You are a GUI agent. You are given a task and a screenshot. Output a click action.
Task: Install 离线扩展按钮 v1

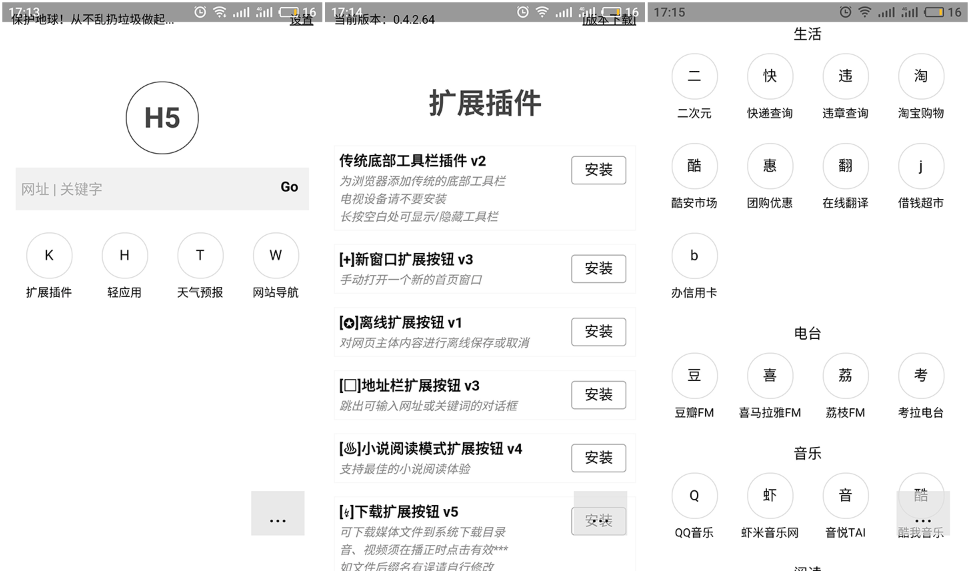(598, 331)
